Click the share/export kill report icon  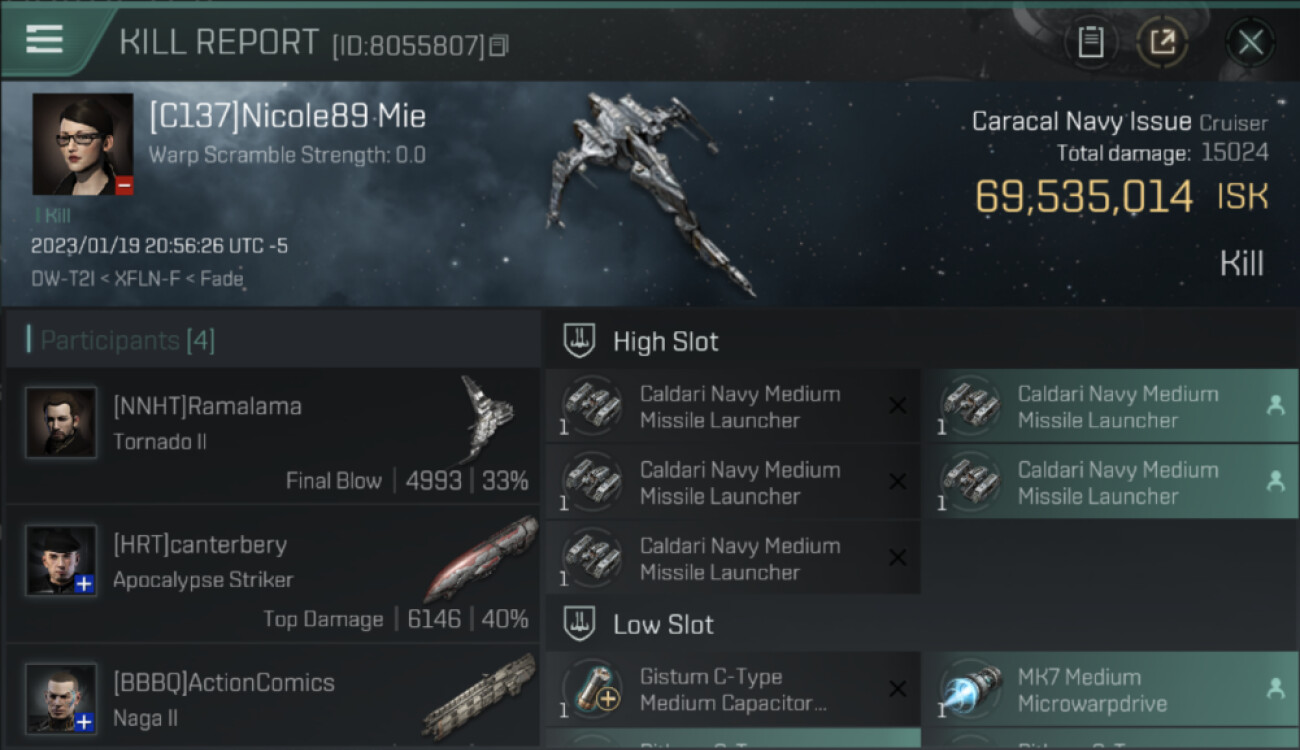coord(1161,42)
